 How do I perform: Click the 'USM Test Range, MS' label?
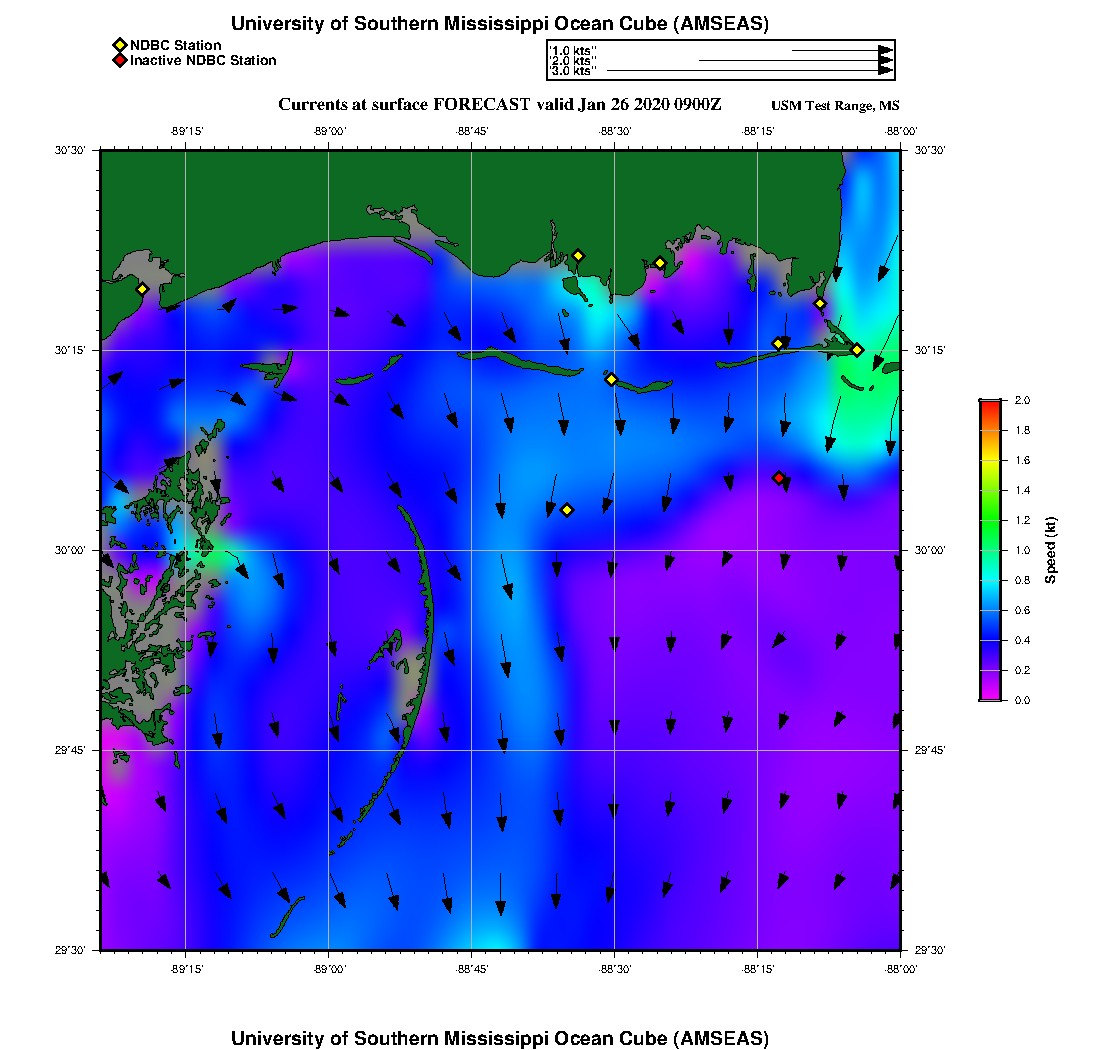tap(835, 106)
